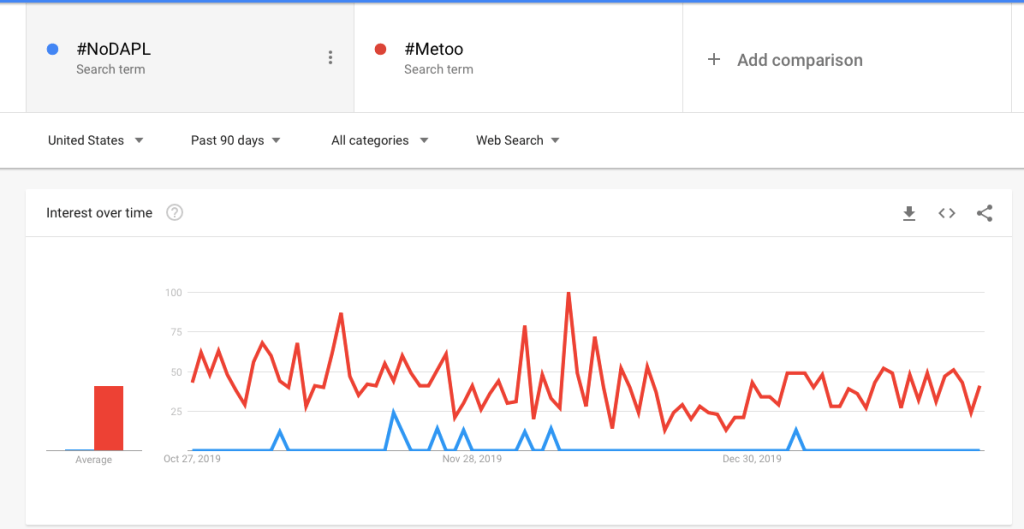Download the Interest over time data
Viewport: 1024px width, 529px height.
pos(909,213)
